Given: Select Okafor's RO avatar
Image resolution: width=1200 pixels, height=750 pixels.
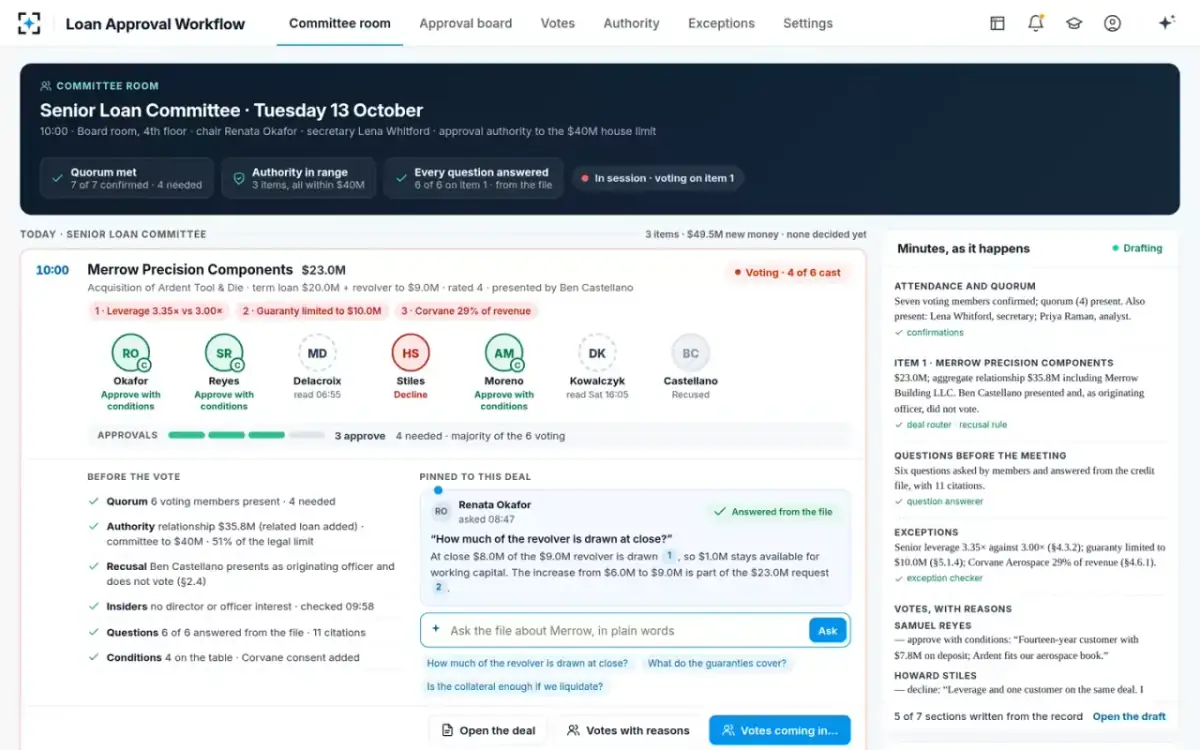Looking at the screenshot, I should (x=130, y=353).
